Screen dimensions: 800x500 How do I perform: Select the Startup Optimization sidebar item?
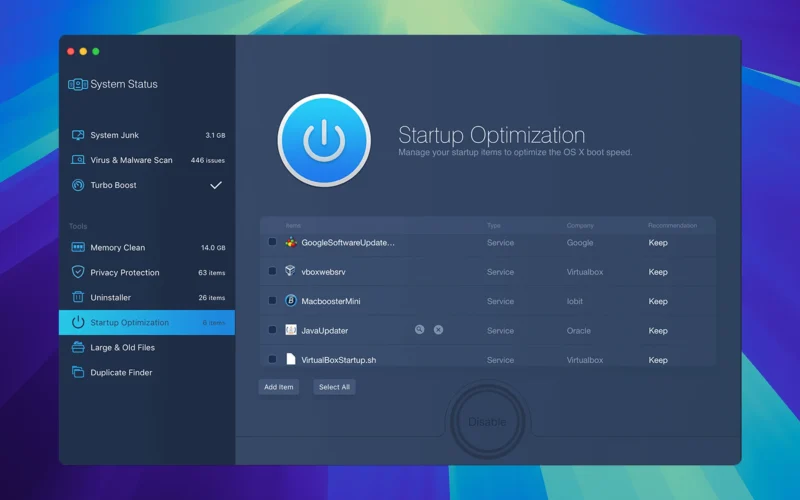pos(147,322)
